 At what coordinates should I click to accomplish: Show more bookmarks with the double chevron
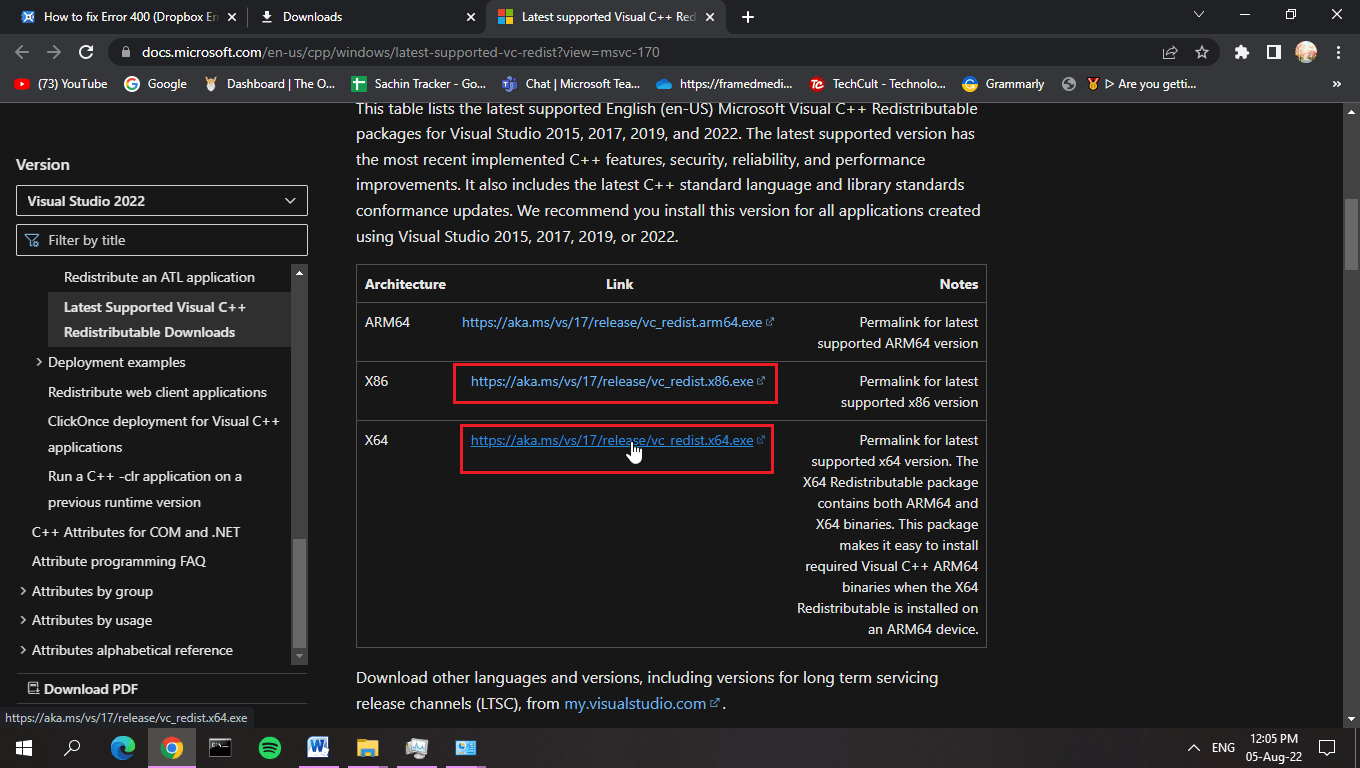click(x=1337, y=84)
